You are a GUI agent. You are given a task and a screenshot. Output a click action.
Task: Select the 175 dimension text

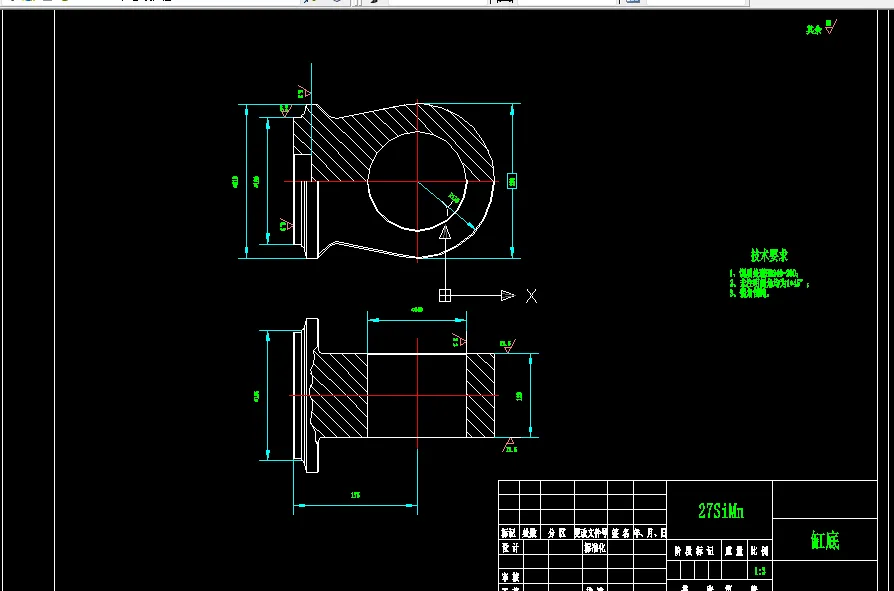pyautogui.click(x=355, y=495)
